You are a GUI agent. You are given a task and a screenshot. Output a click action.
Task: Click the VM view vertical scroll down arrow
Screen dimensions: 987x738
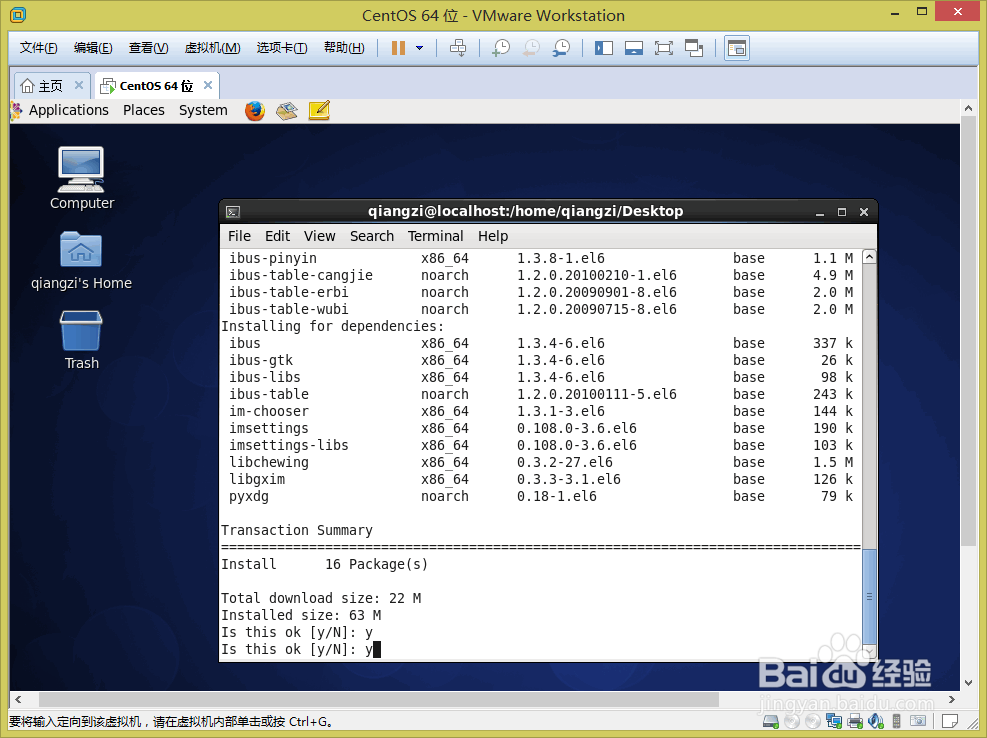coord(968,683)
